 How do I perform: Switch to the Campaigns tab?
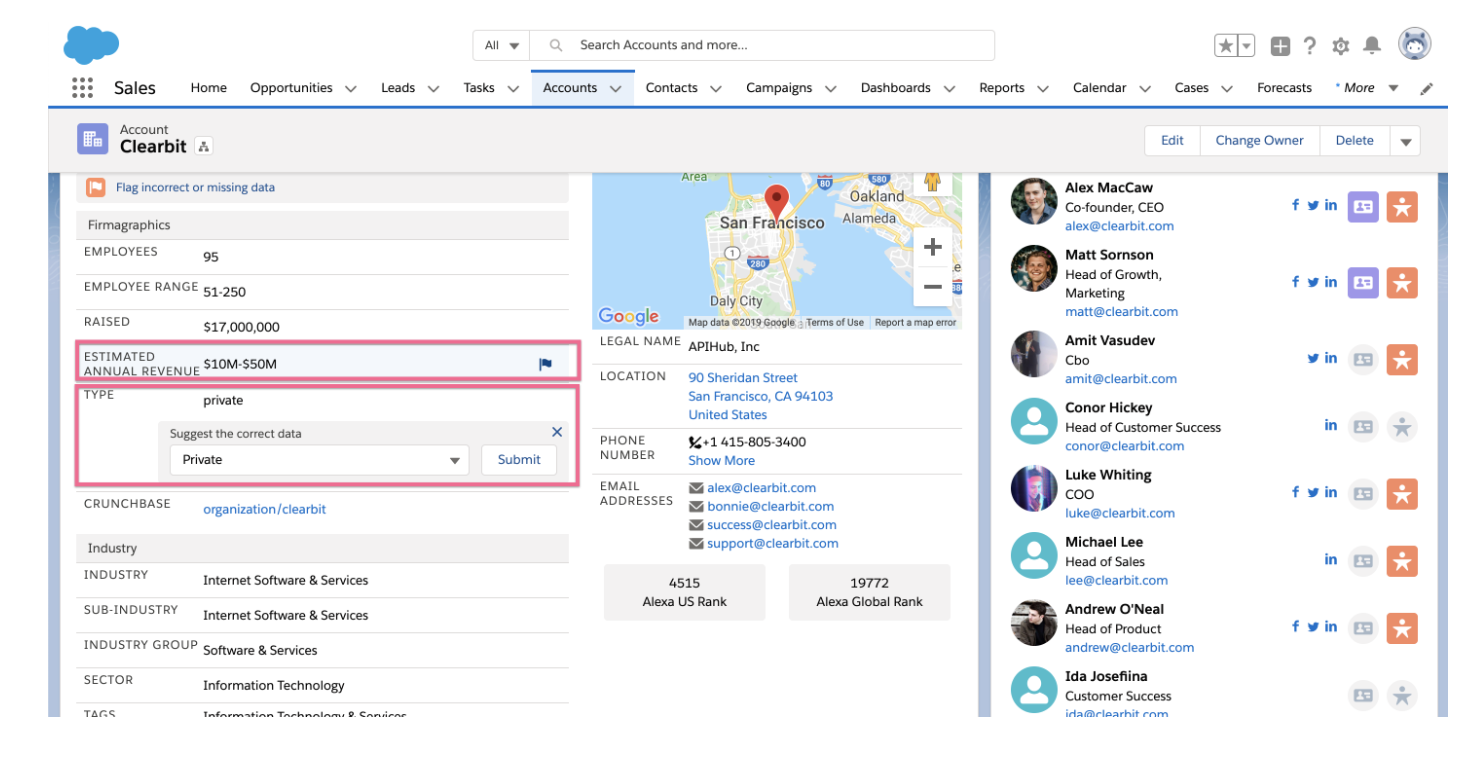779,88
